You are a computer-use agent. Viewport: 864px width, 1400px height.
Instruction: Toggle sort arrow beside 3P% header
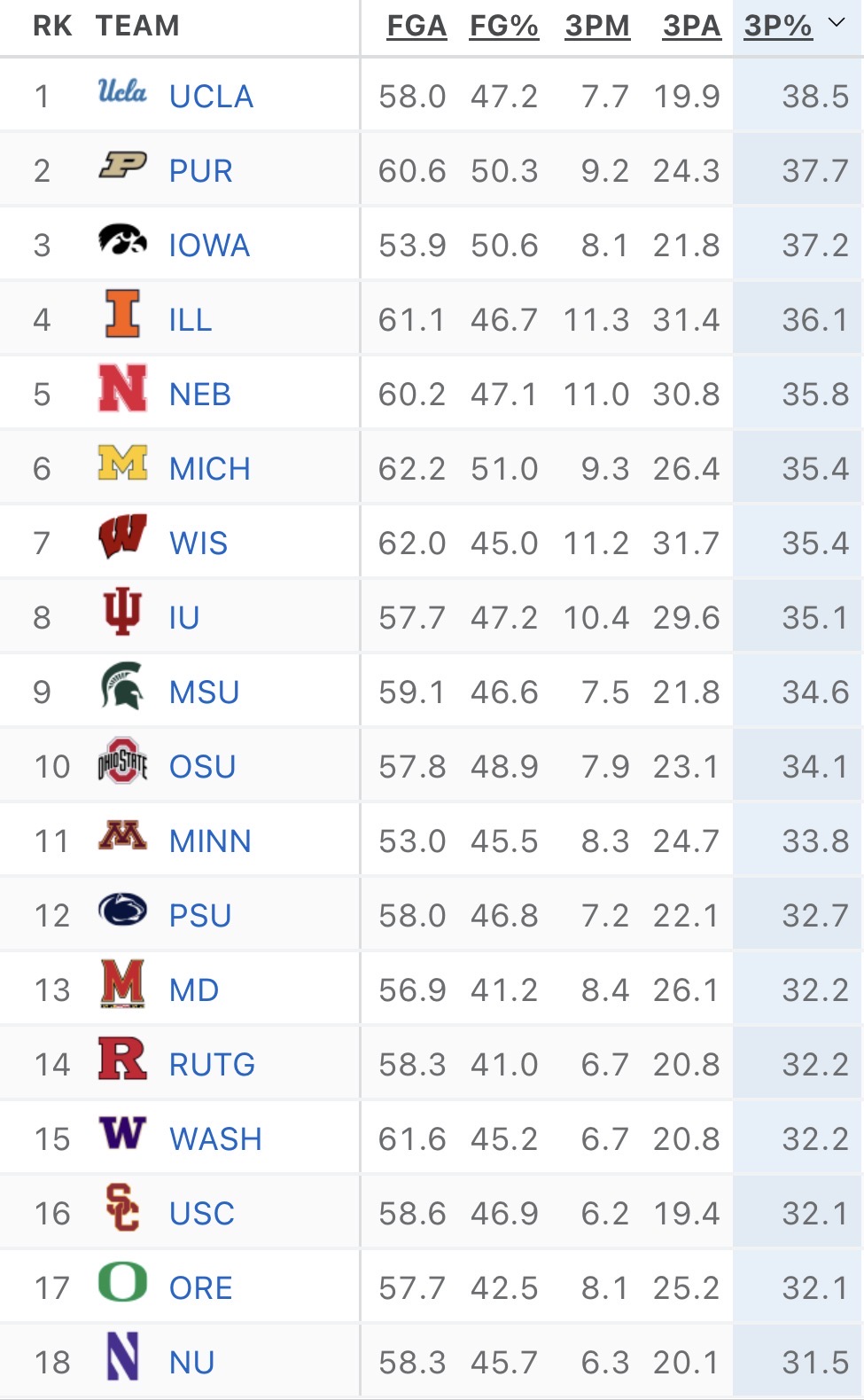click(x=837, y=24)
